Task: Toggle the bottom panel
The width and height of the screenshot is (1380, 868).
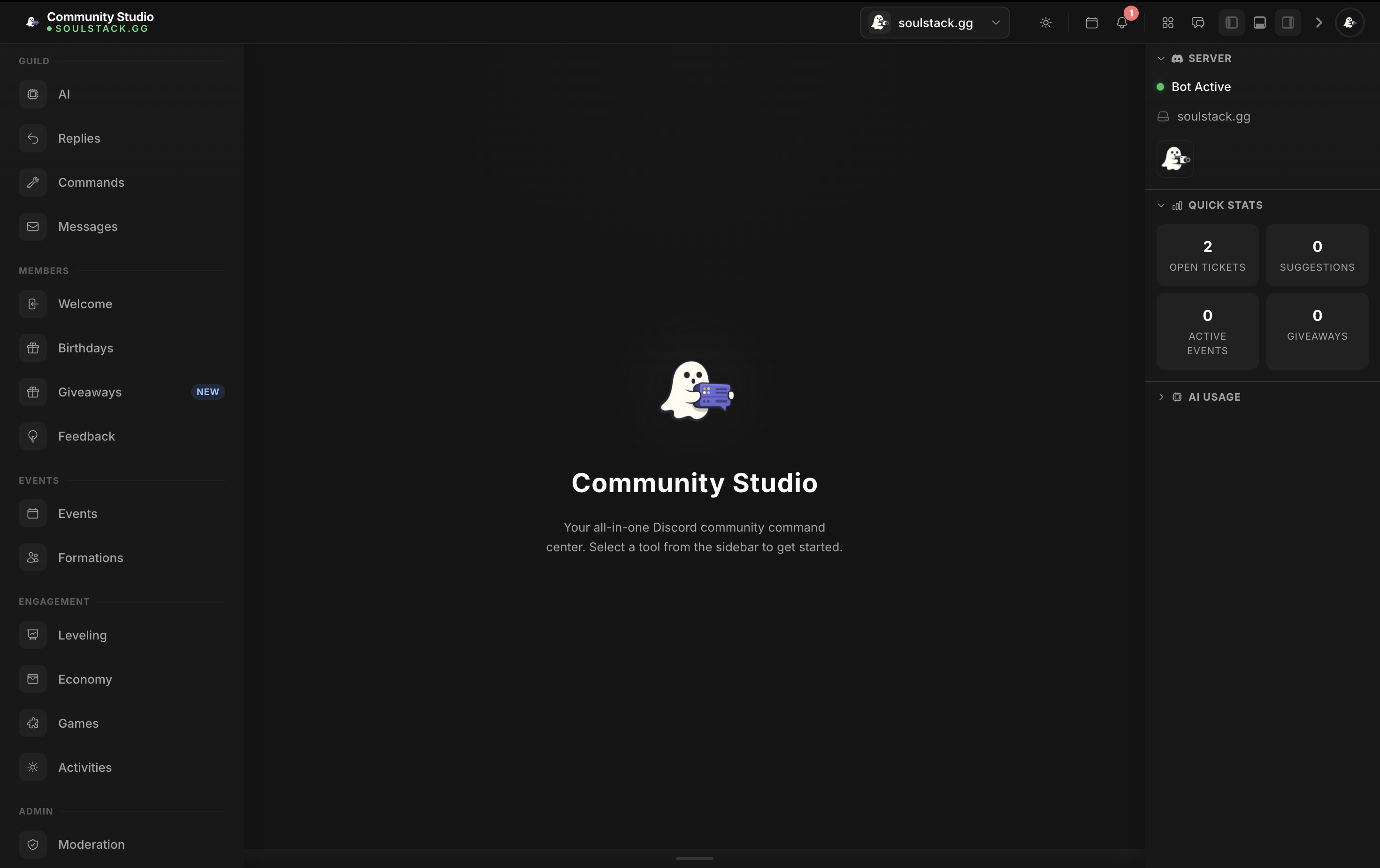Action: pyautogui.click(x=1260, y=23)
